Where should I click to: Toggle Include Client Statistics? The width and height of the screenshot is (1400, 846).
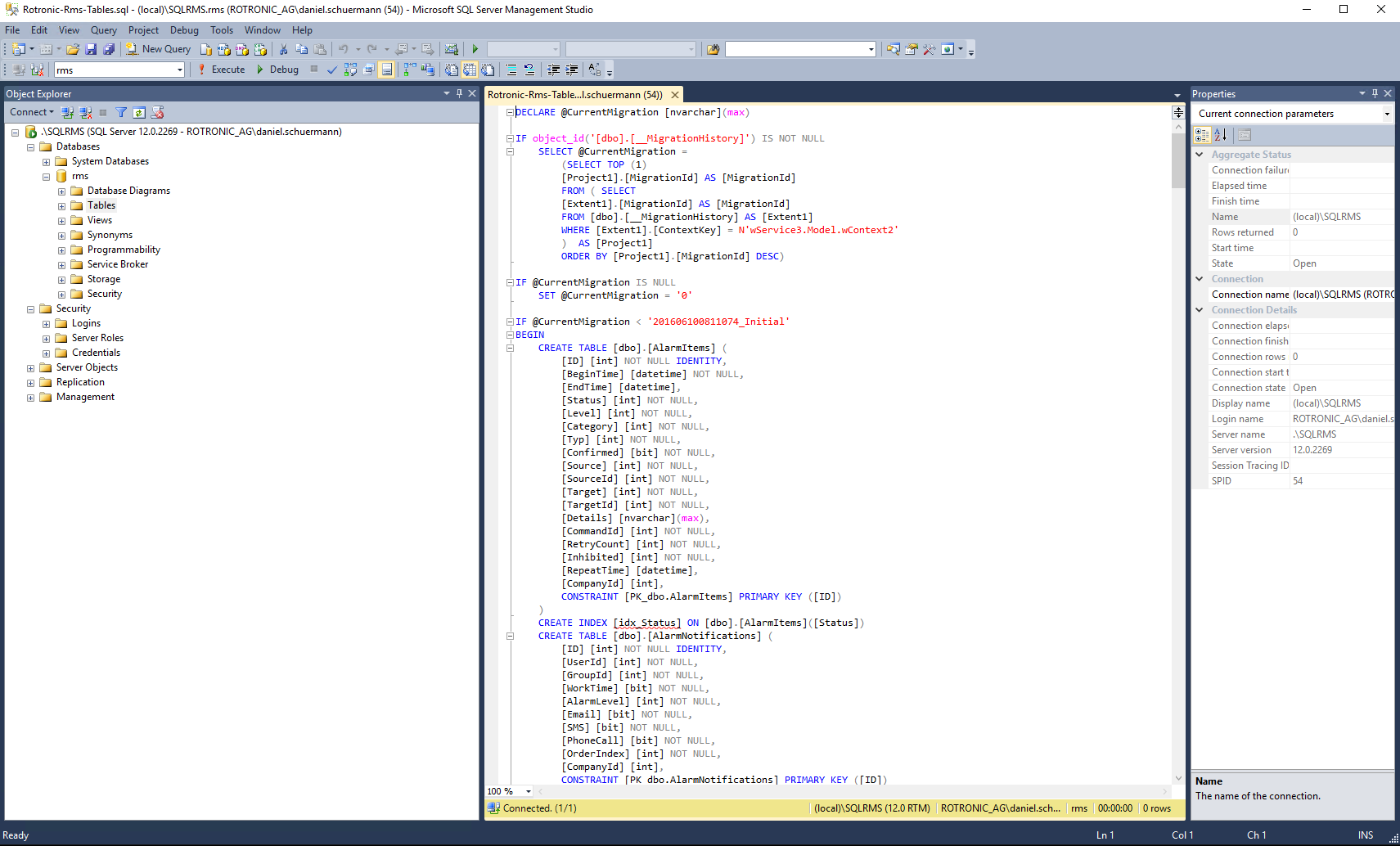tap(429, 70)
